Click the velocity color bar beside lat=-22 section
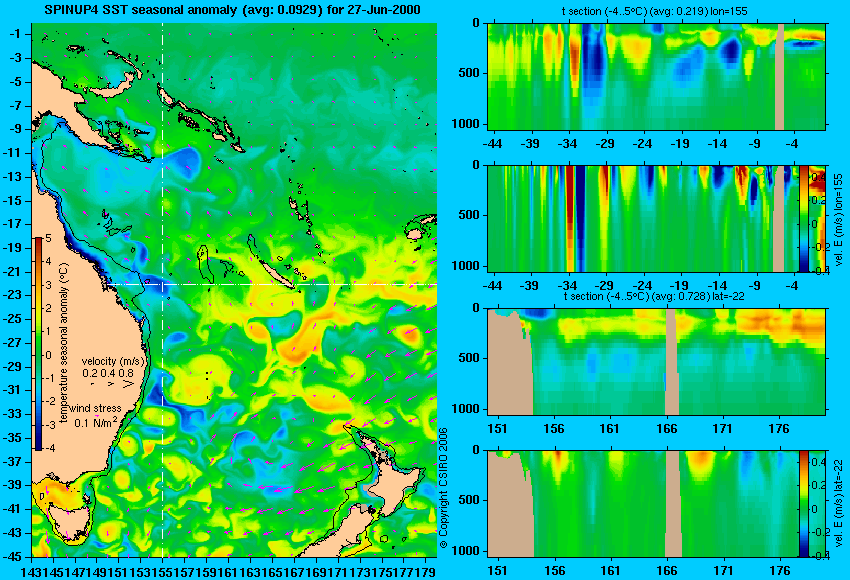Screen dimensions: 850x580 coord(803,504)
